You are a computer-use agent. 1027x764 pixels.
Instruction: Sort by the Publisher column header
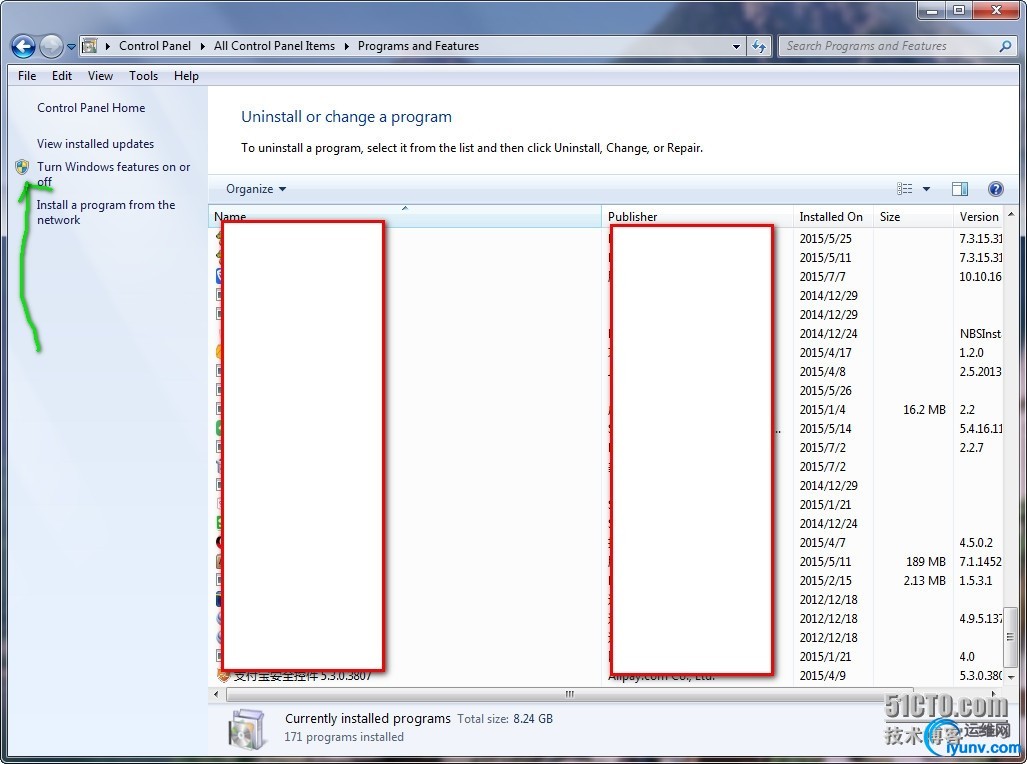[x=697, y=216]
